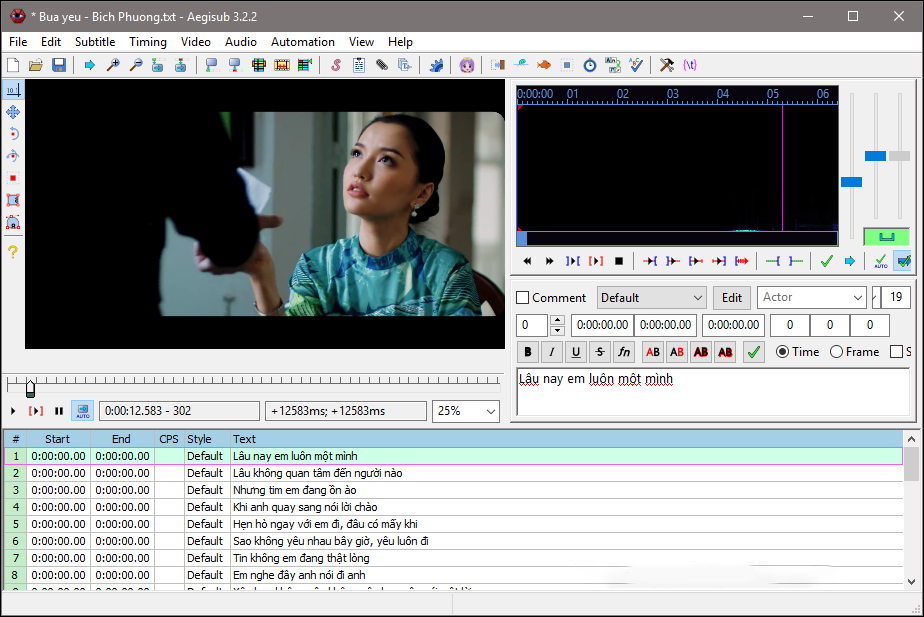The width and height of the screenshot is (924, 617).
Task: Apply underline to the subtitle line
Action: (575, 351)
